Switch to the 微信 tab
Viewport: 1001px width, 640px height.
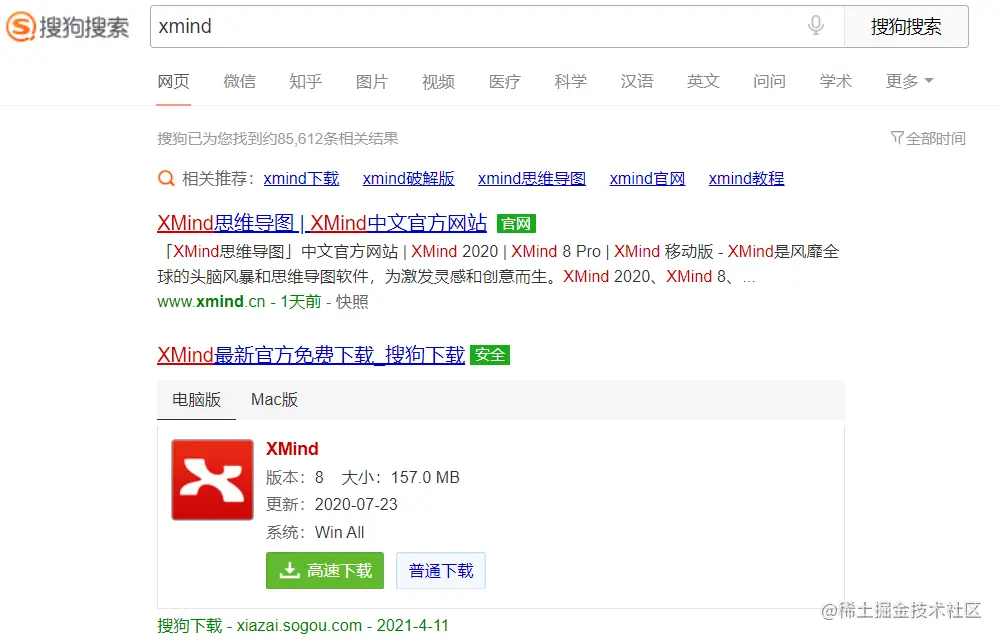pos(239,81)
